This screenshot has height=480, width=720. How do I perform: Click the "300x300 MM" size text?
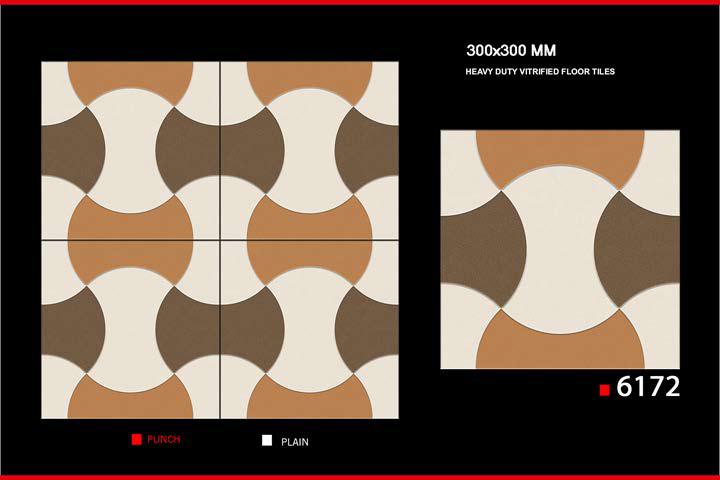[511, 51]
